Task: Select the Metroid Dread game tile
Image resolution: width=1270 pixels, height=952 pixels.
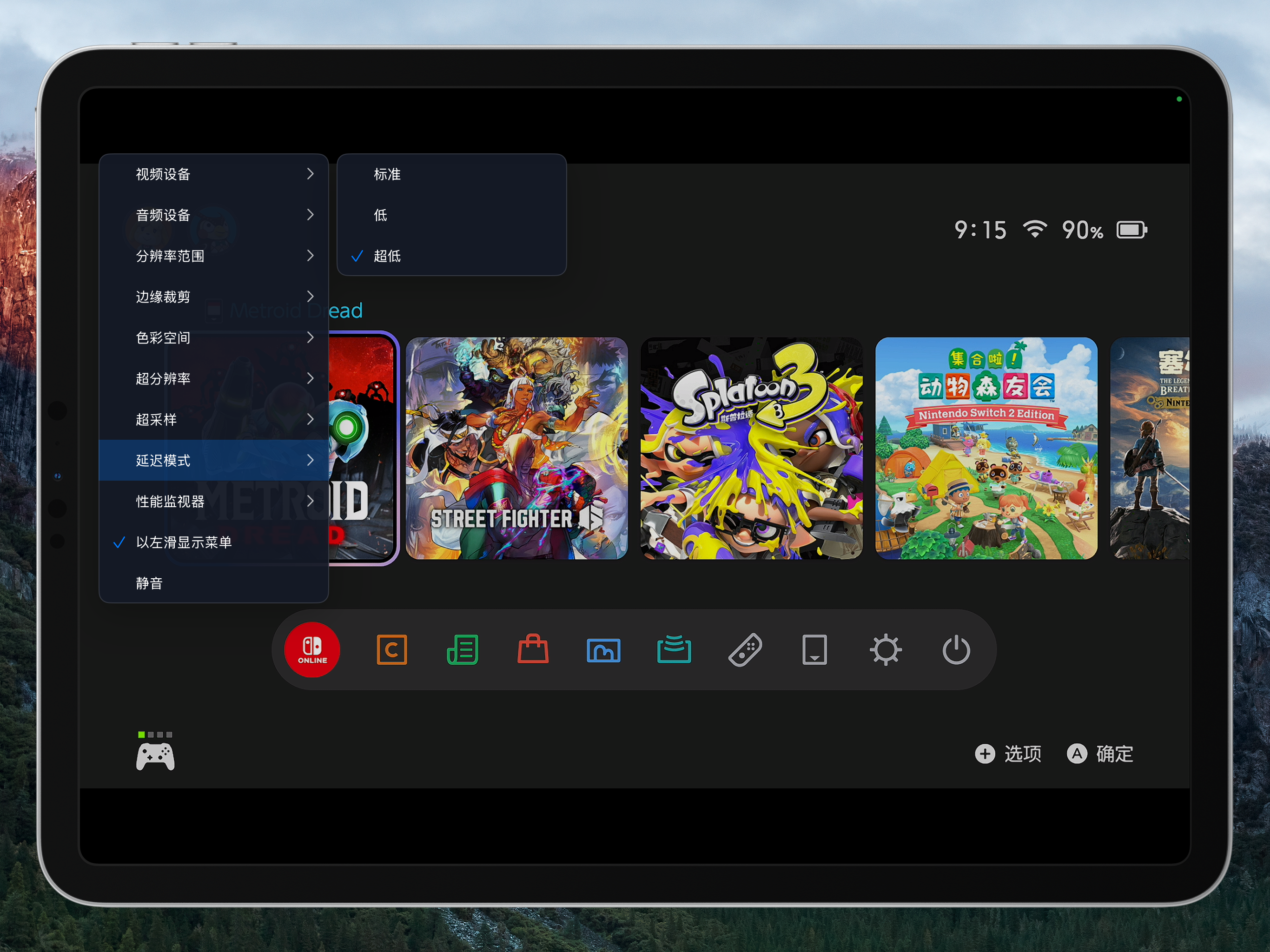Action: [363, 448]
